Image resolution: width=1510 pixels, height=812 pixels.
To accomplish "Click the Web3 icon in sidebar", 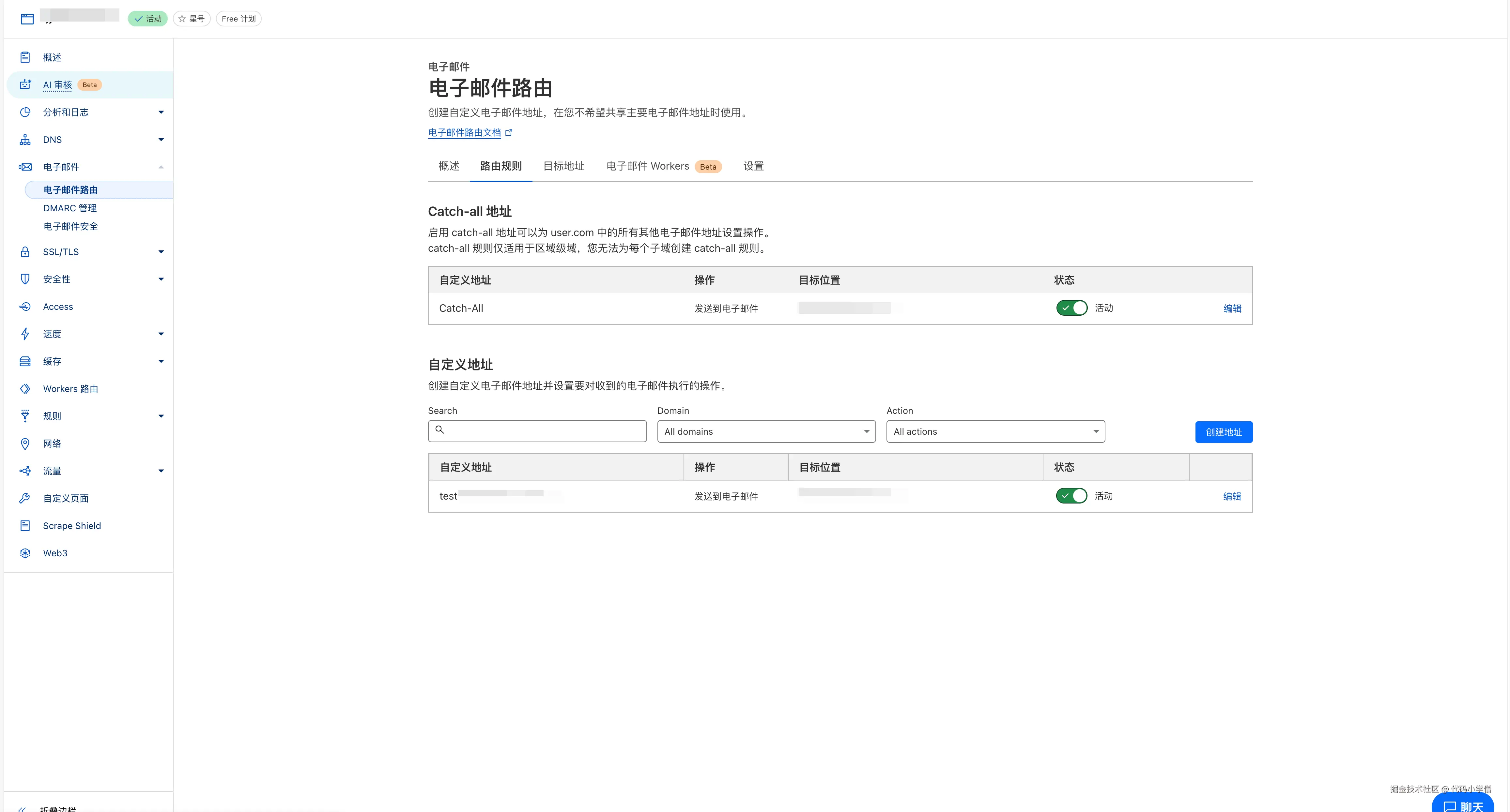I will [x=25, y=553].
